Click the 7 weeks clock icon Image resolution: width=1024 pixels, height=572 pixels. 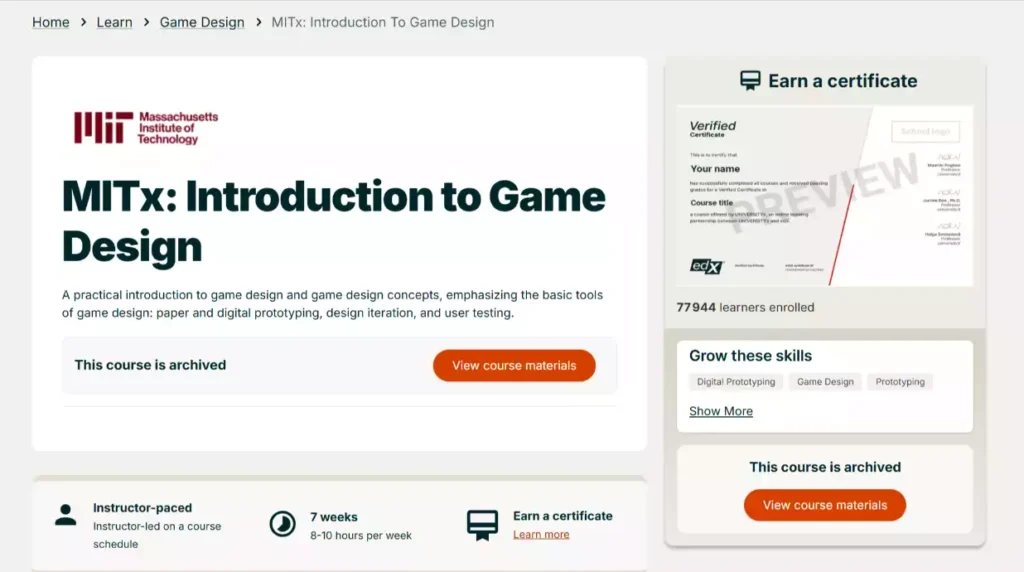[x=282, y=524]
